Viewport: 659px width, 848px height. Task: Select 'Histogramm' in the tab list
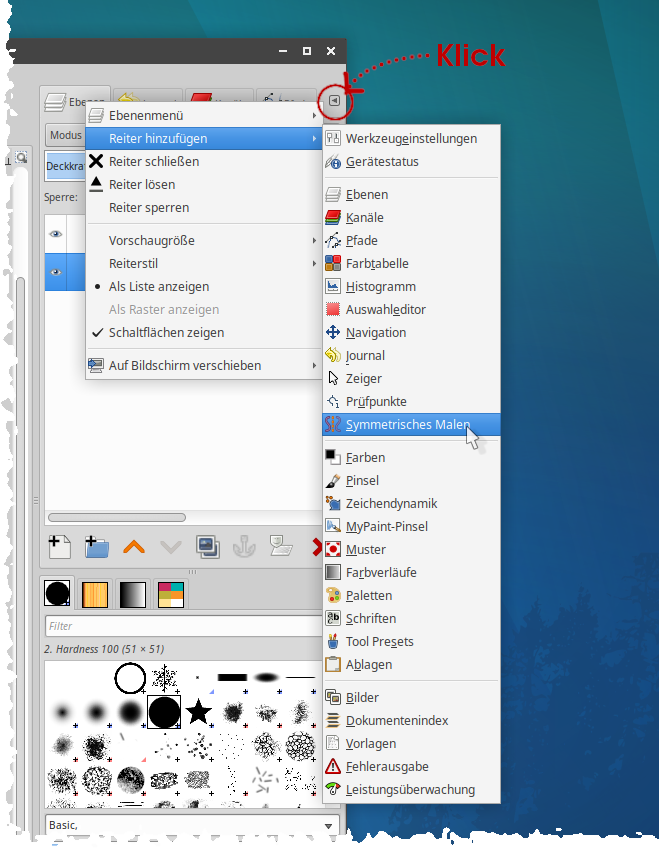(382, 286)
